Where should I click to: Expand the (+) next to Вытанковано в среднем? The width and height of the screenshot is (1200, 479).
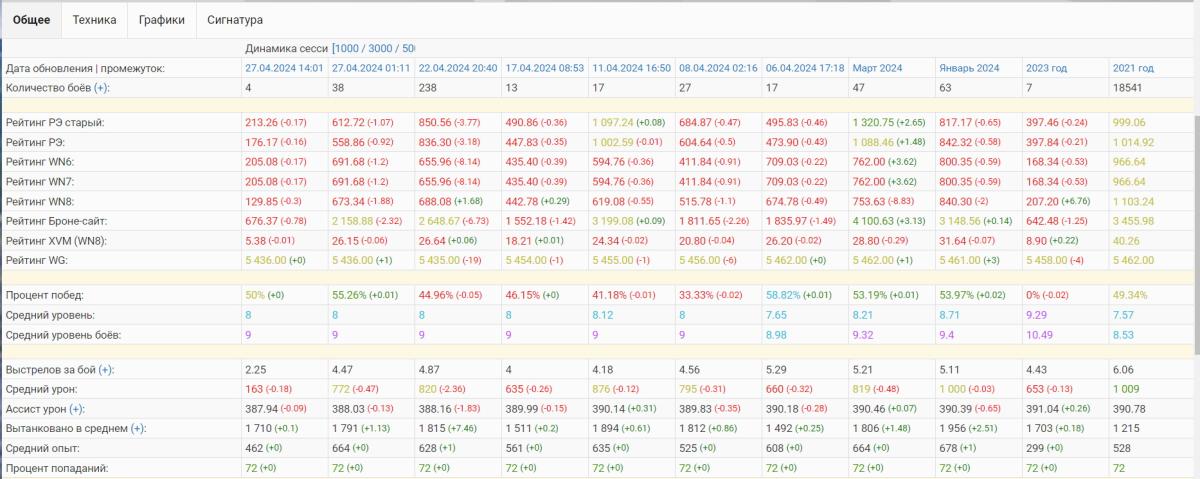coord(138,428)
